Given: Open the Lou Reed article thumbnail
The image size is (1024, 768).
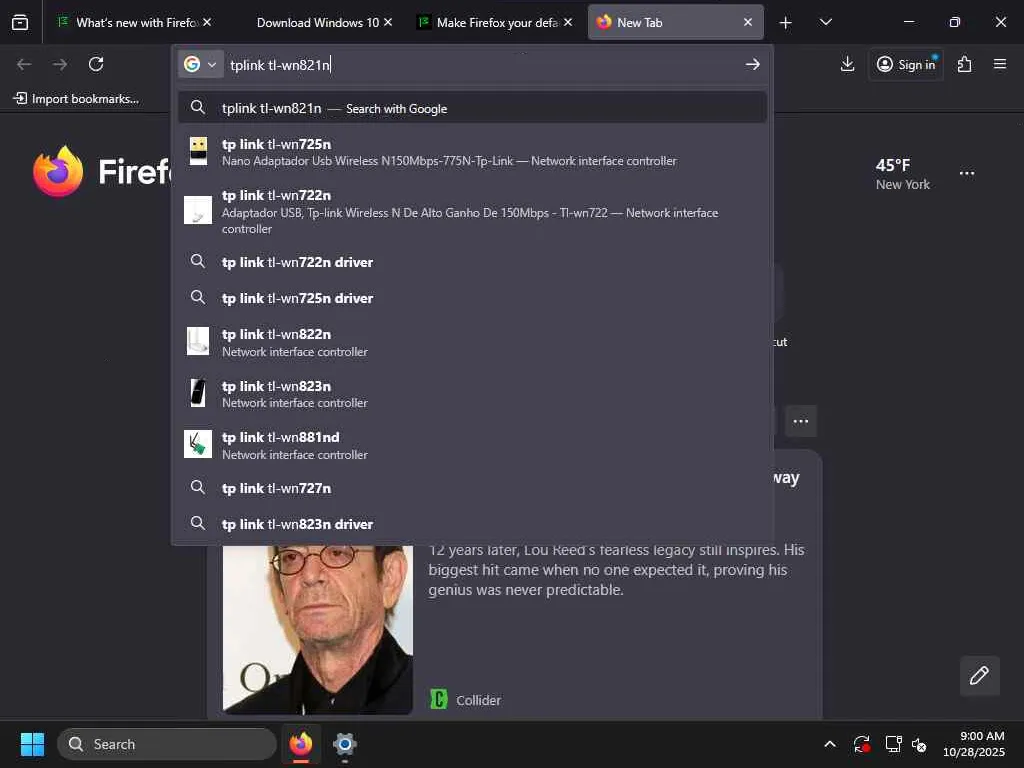Looking at the screenshot, I should click(x=317, y=629).
